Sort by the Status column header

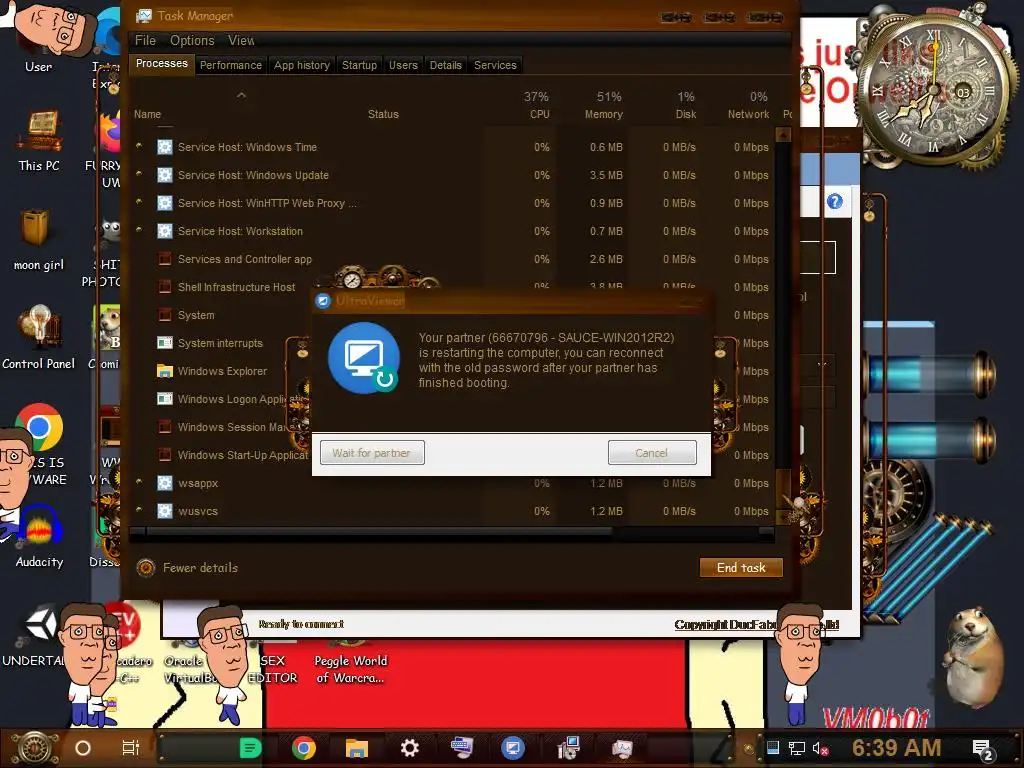pos(383,114)
